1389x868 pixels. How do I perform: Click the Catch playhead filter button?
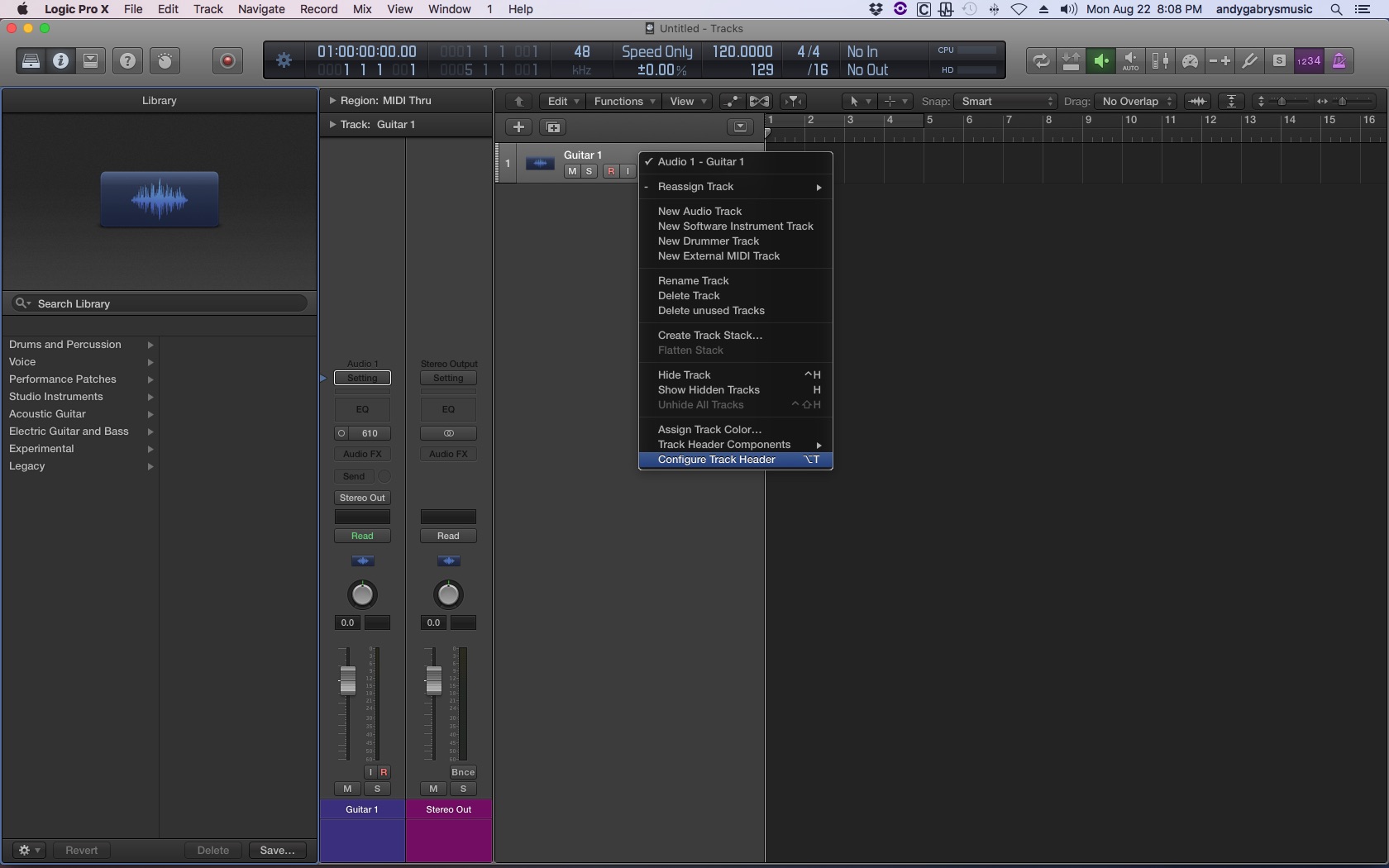[794, 101]
